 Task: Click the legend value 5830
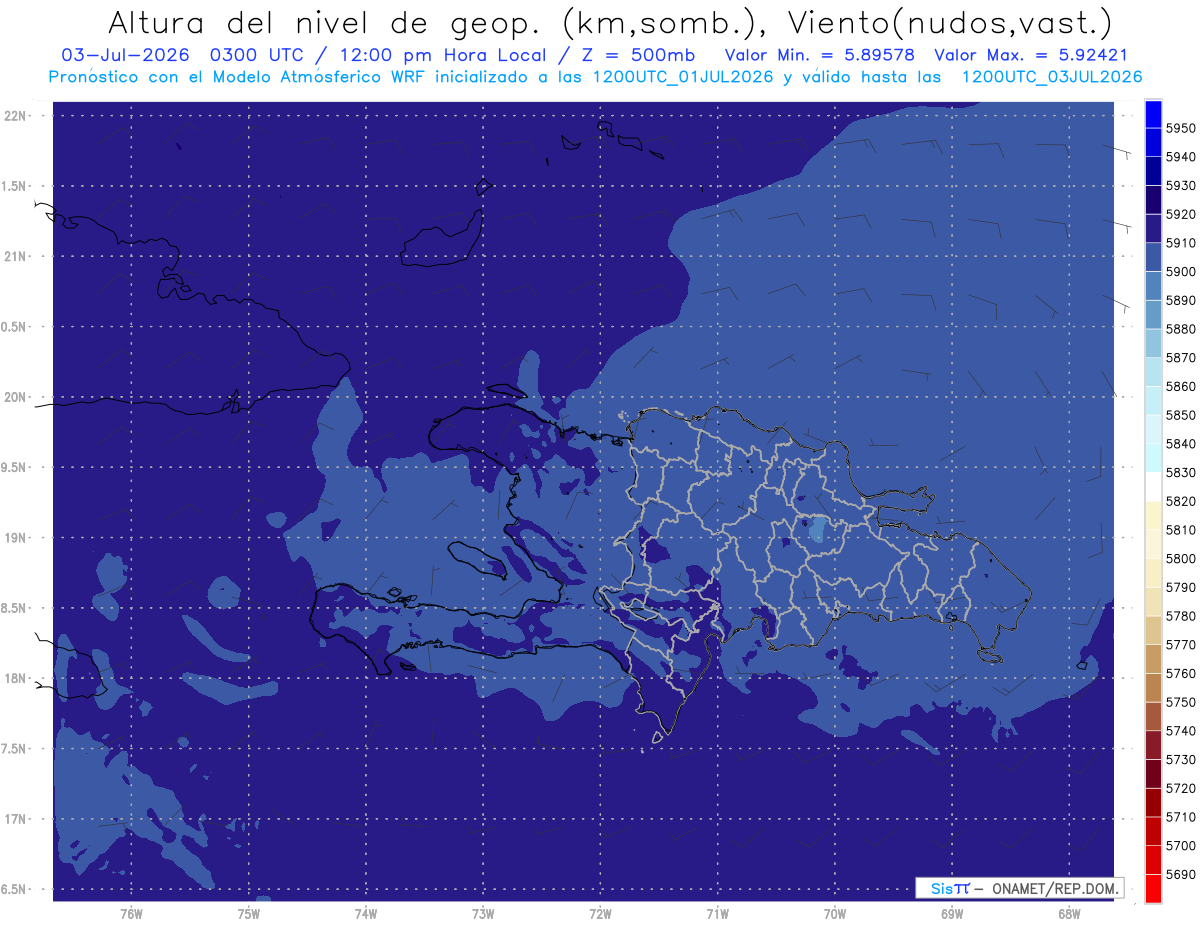[x=1180, y=473]
